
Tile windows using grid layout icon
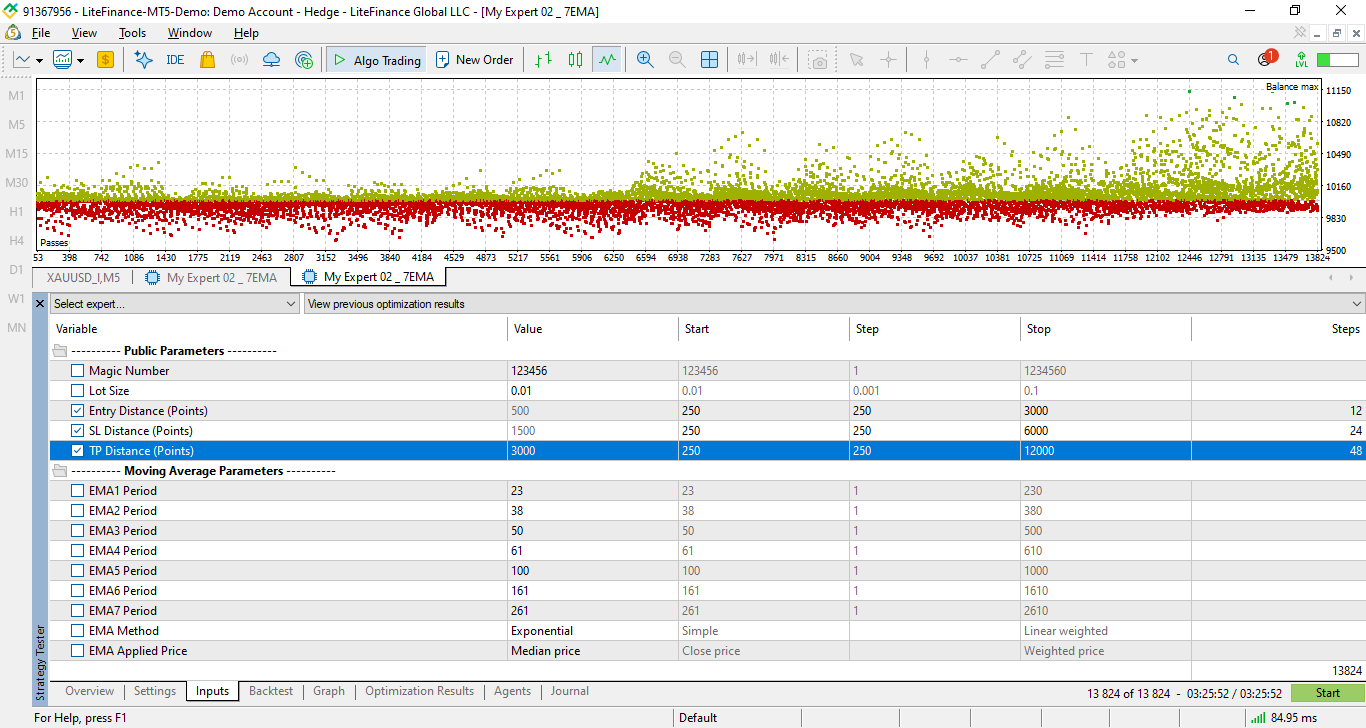point(709,60)
